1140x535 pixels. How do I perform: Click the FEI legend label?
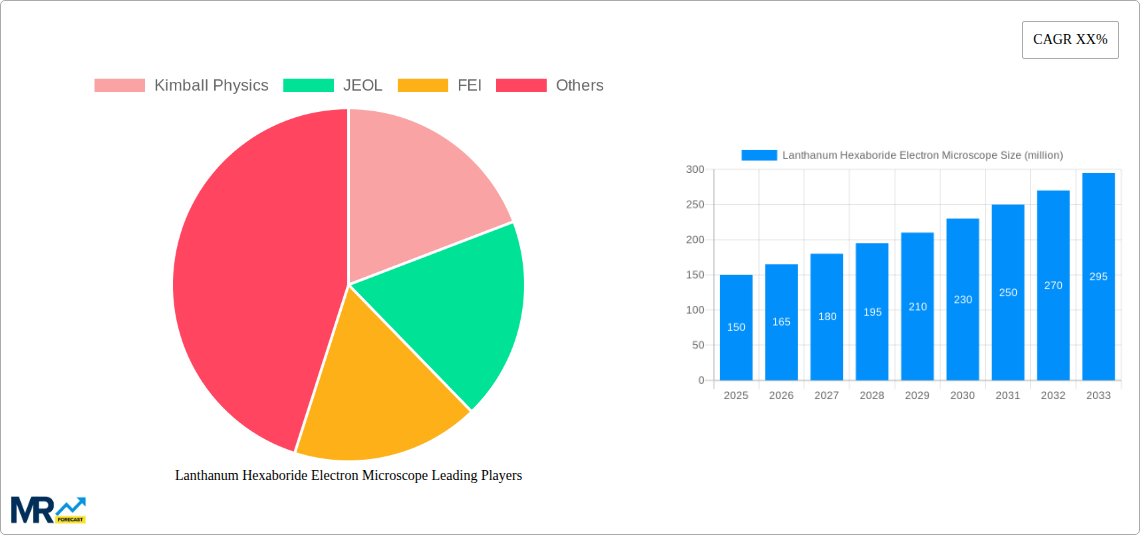469,86
